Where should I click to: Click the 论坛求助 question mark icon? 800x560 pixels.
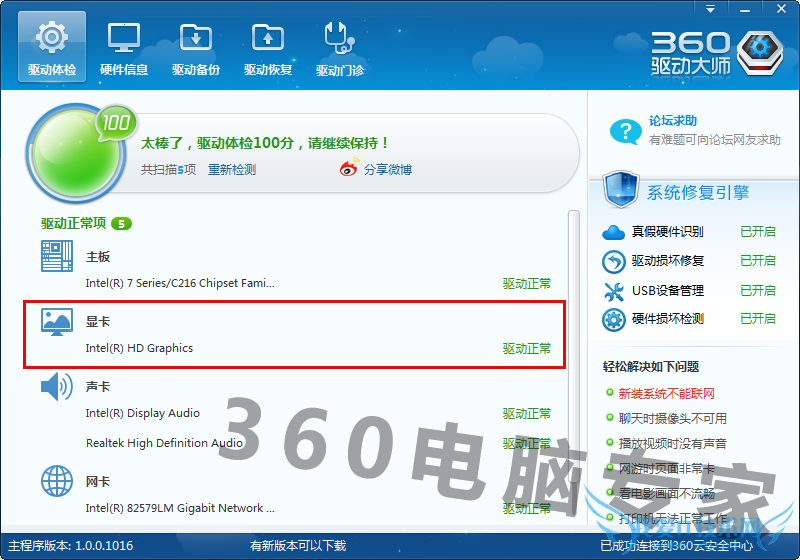[626, 132]
